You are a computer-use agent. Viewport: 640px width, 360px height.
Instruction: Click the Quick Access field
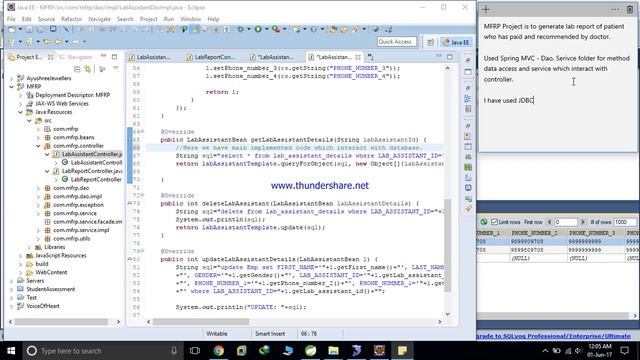tap(397, 42)
